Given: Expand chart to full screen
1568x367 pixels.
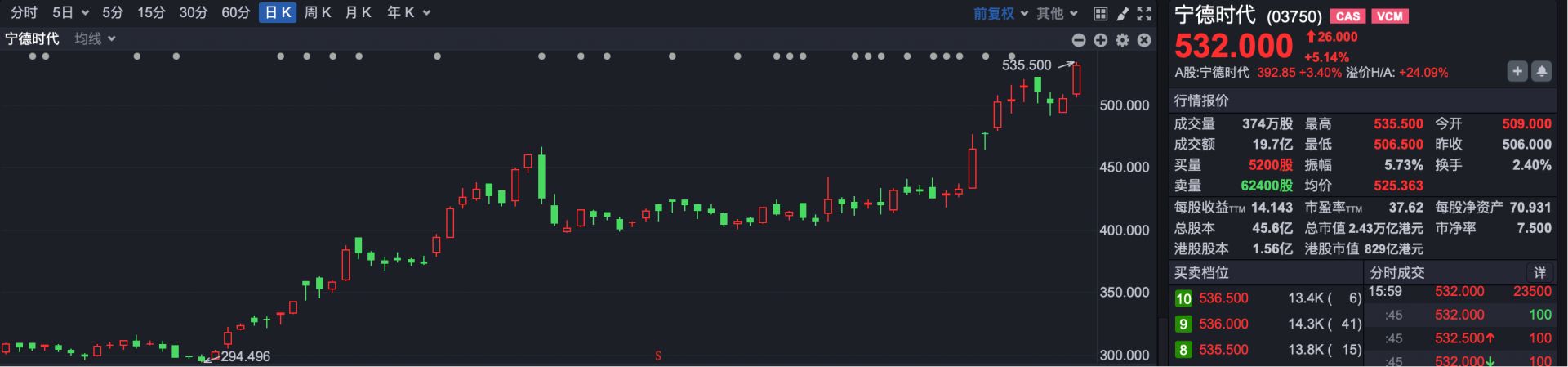Looking at the screenshot, I should [x=1144, y=13].
